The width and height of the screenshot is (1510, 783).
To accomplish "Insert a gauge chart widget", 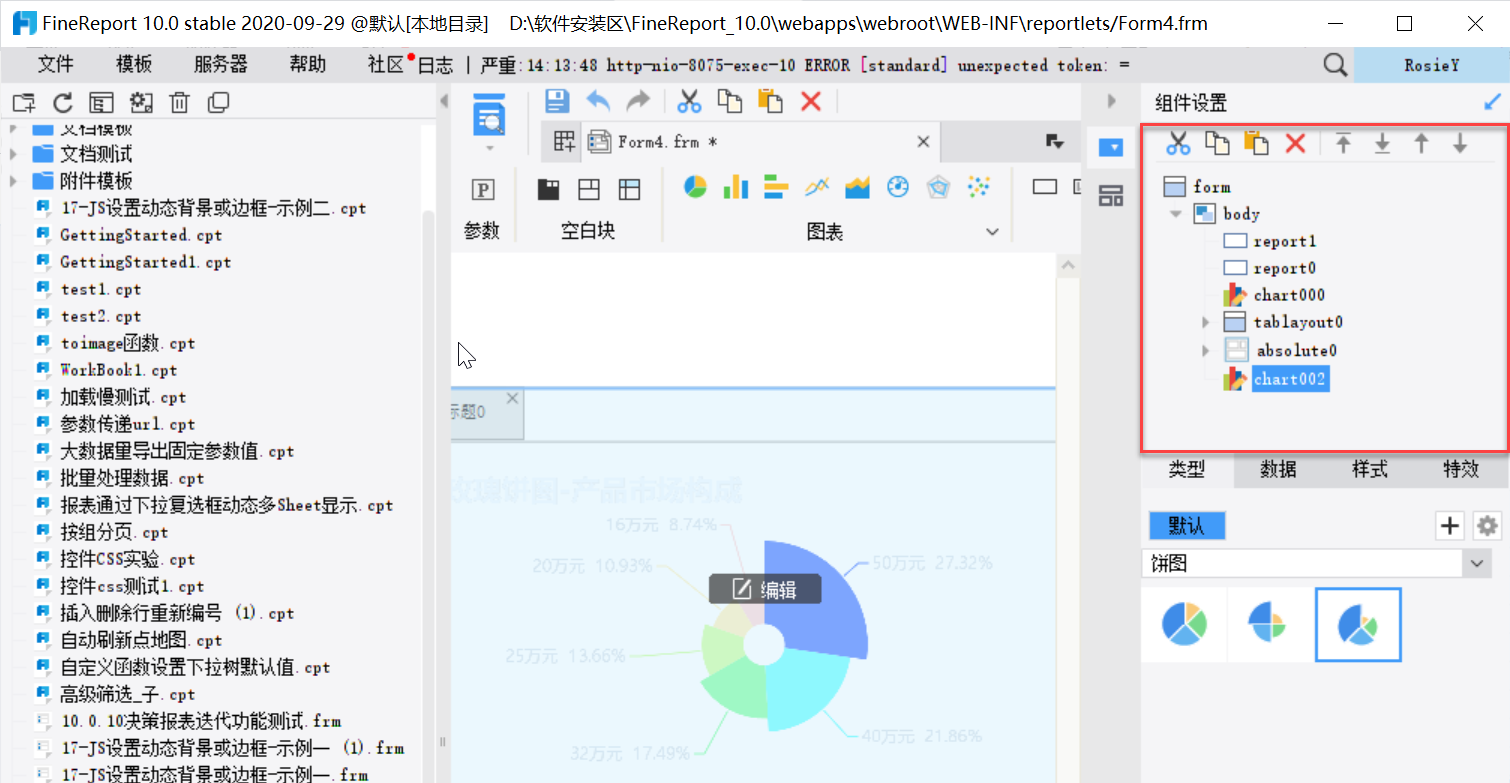I will (898, 187).
